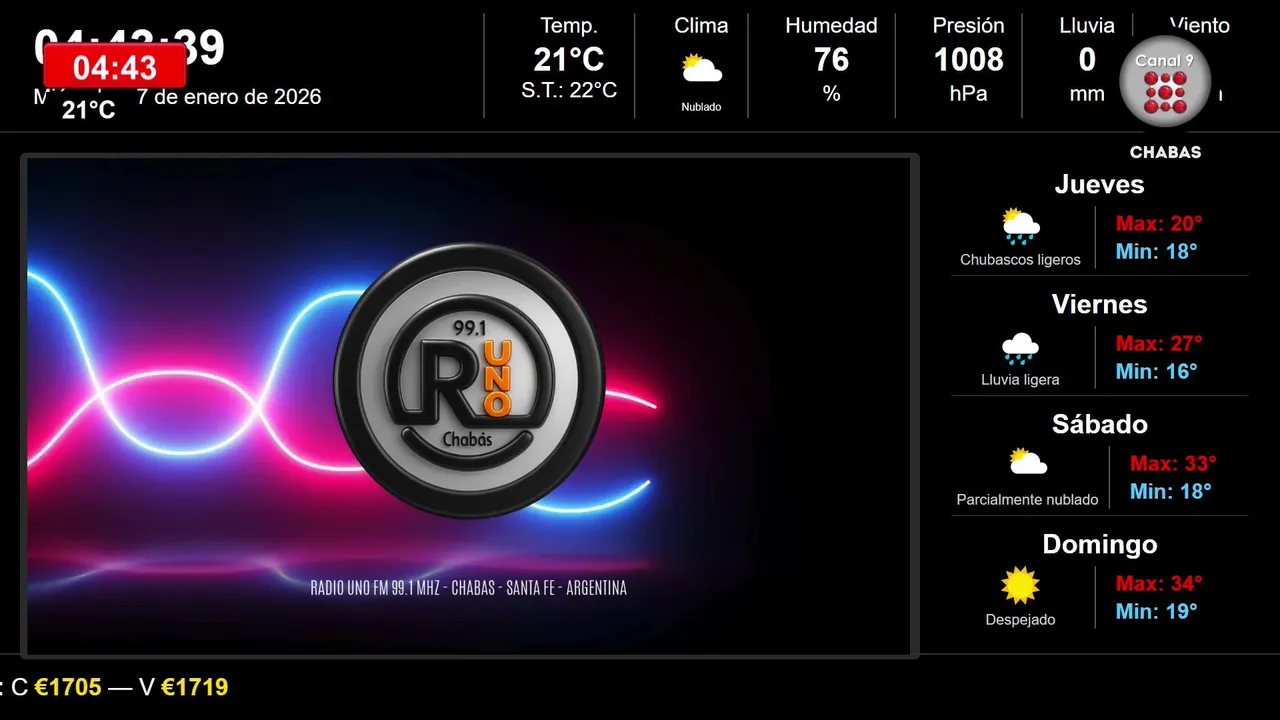The image size is (1280, 720).
Task: Click Sábado partly cloudy weather icon
Action: pos(1027,461)
